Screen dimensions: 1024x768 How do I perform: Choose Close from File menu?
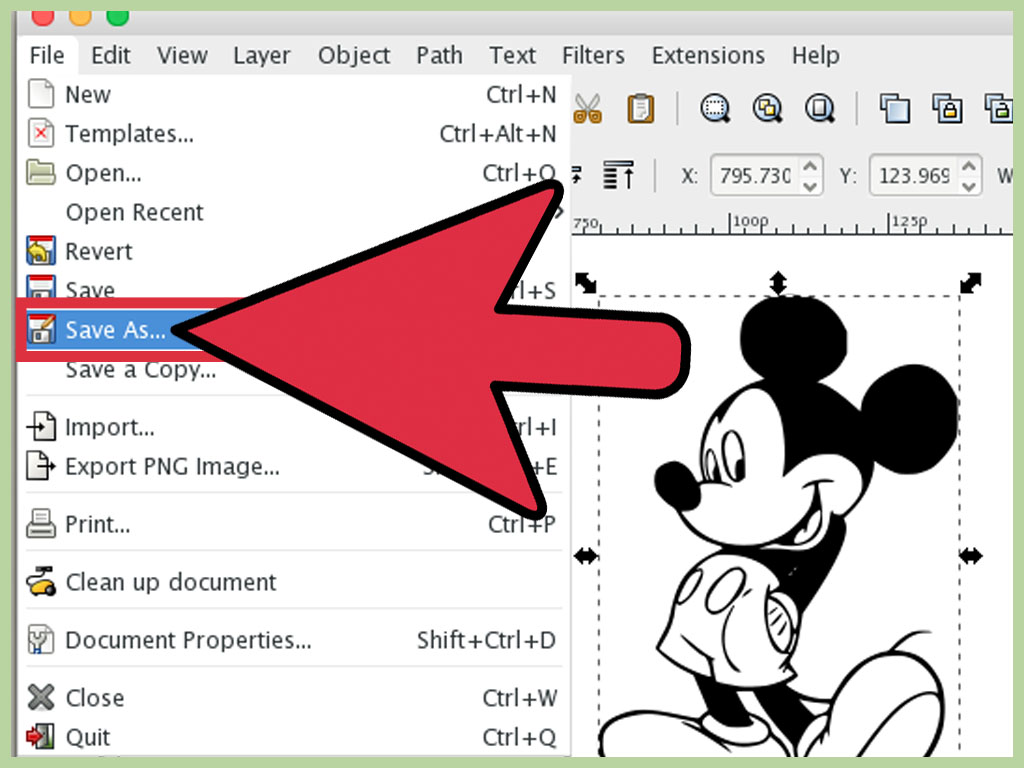(292, 698)
